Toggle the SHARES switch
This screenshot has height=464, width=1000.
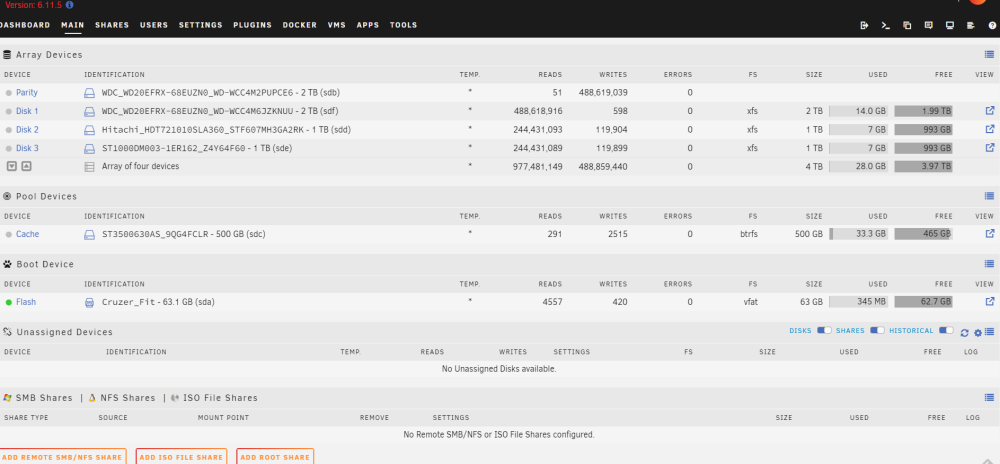coord(878,330)
